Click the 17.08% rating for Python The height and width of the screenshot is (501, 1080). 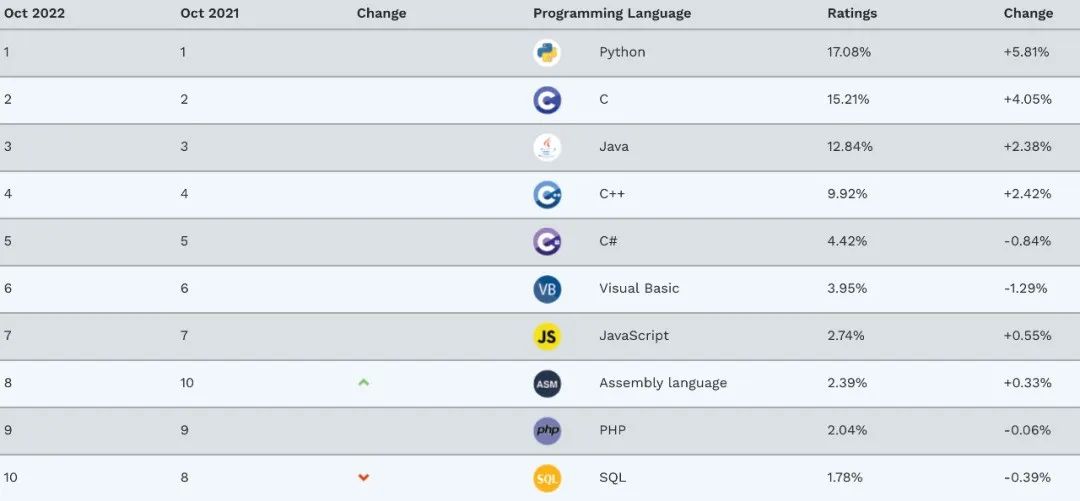pos(849,52)
